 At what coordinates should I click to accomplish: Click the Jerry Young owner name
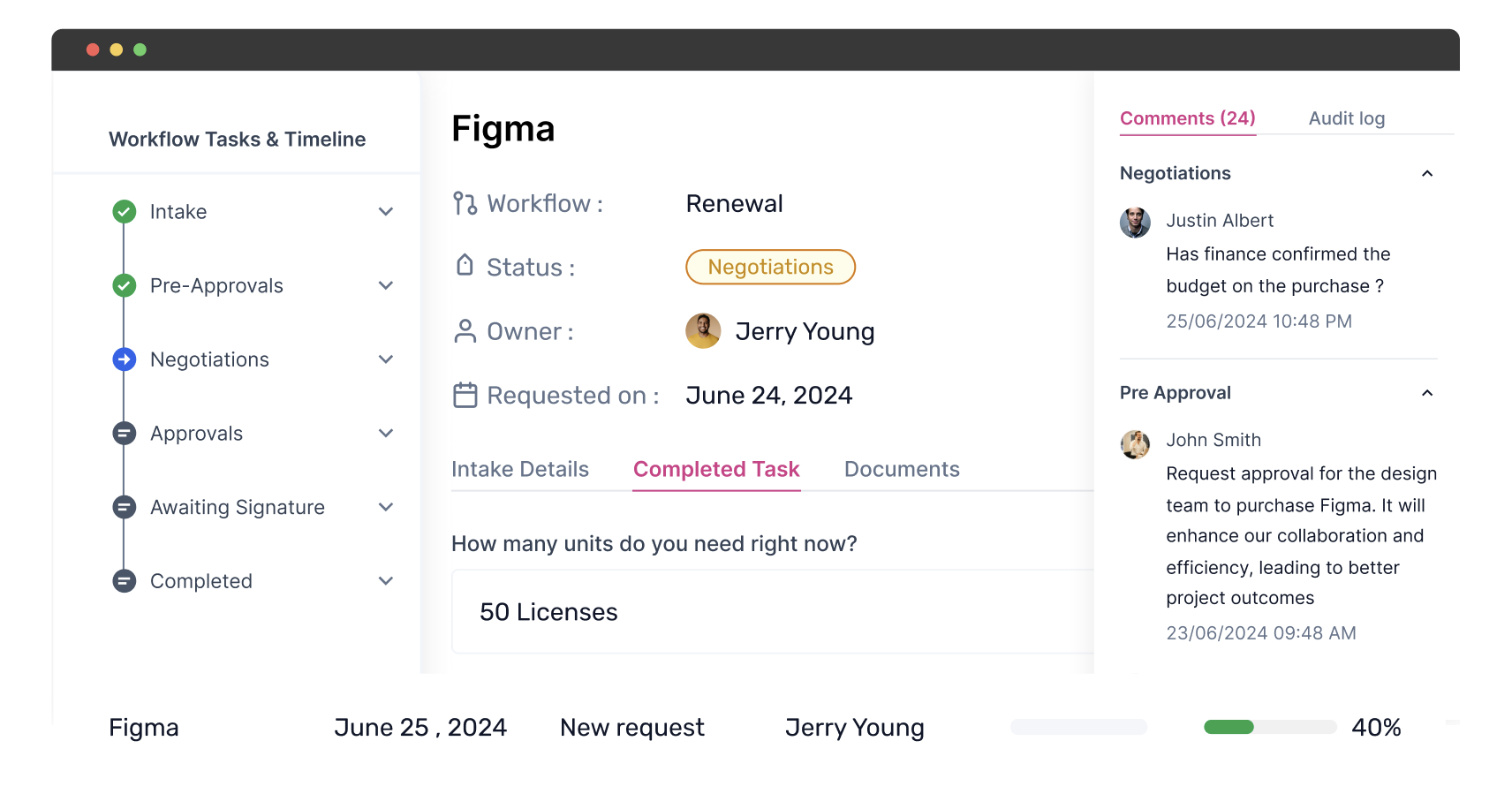point(805,331)
